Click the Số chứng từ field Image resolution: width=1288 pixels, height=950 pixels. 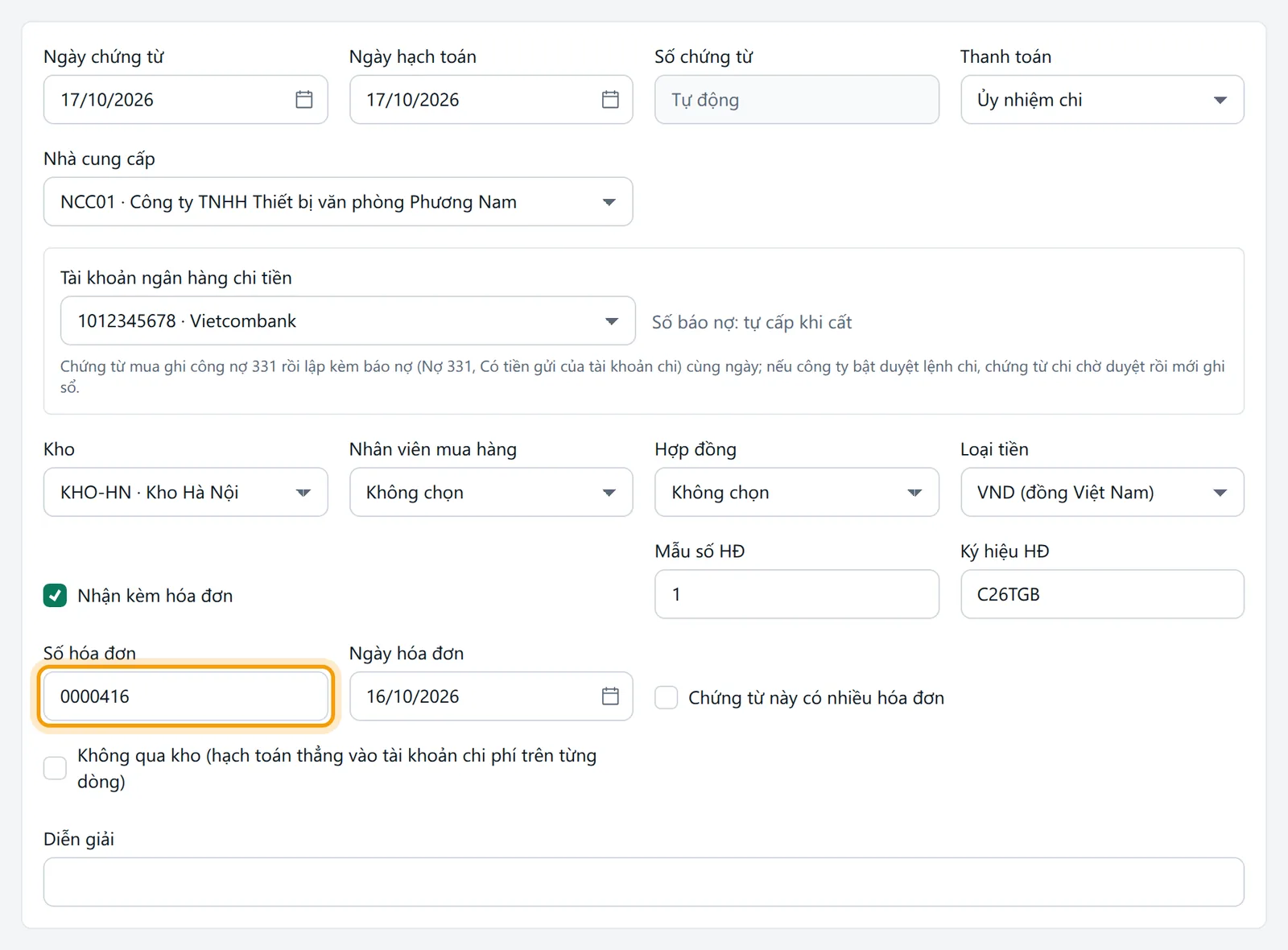tap(797, 100)
